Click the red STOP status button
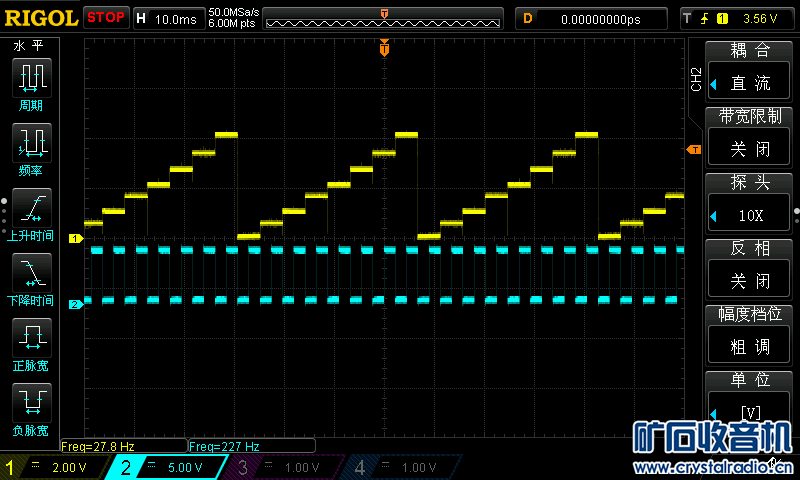 [x=105, y=17]
